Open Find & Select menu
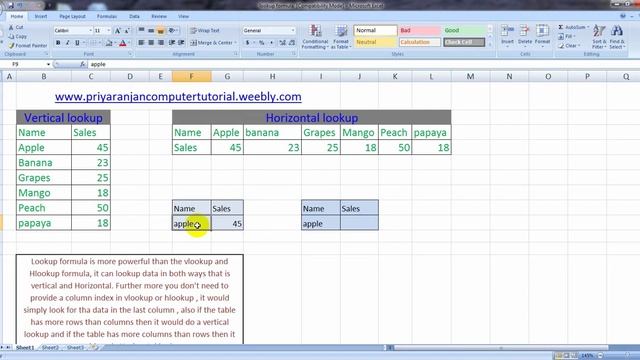This screenshot has height=360, width=640. tap(617, 37)
